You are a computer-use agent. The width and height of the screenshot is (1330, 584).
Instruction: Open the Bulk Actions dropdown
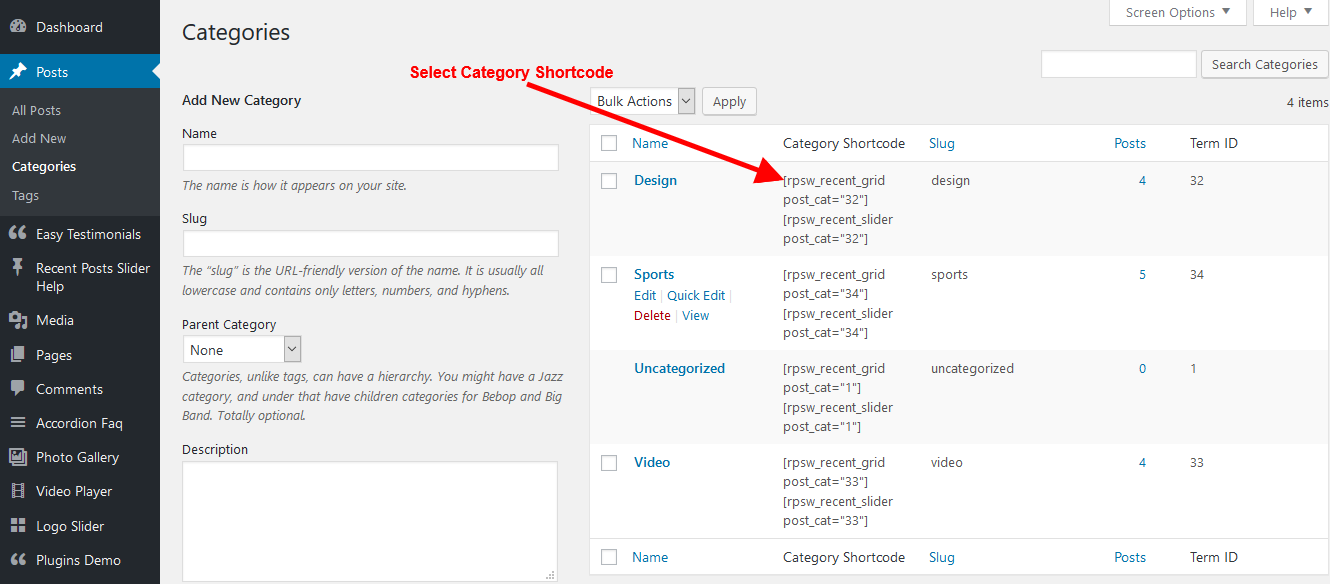point(644,101)
